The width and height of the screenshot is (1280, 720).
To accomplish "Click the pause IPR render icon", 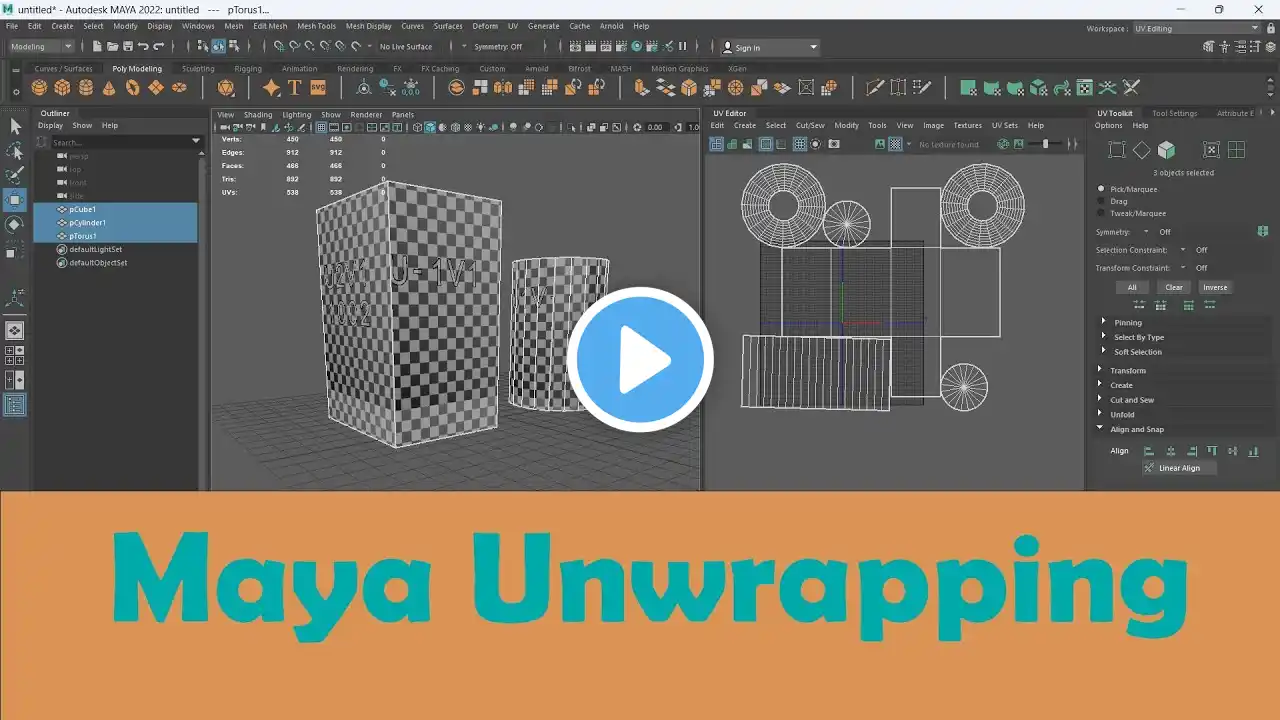I will pyautogui.click(x=683, y=47).
